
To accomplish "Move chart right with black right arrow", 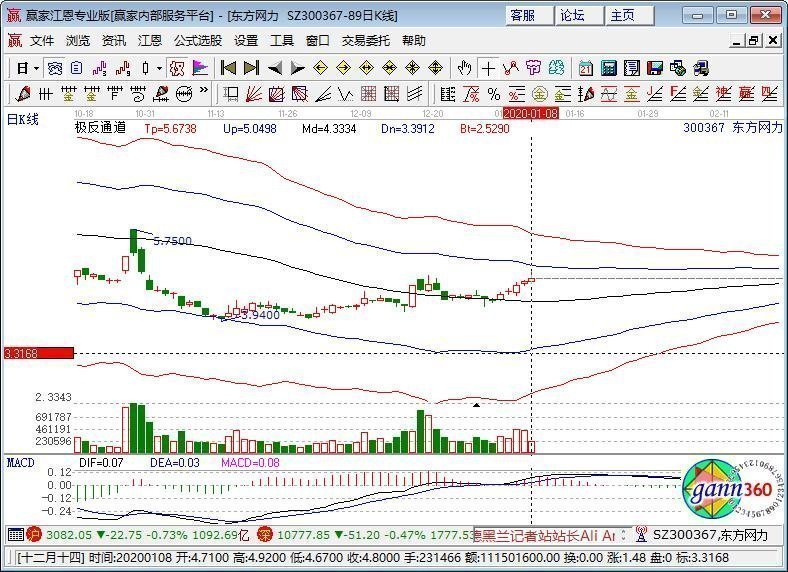I will (298, 68).
